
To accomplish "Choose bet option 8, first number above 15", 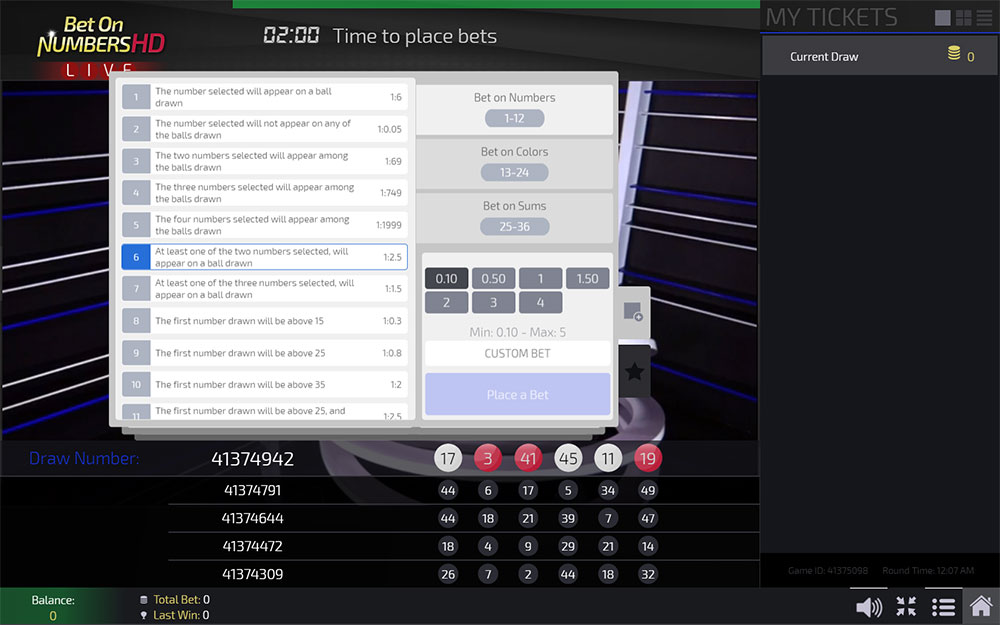I will [x=264, y=321].
